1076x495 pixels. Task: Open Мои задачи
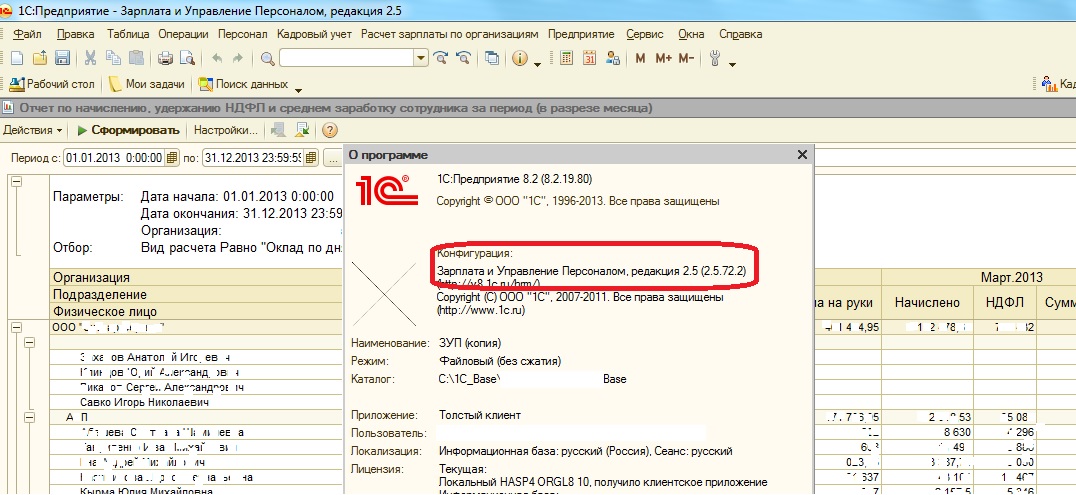click(148, 84)
